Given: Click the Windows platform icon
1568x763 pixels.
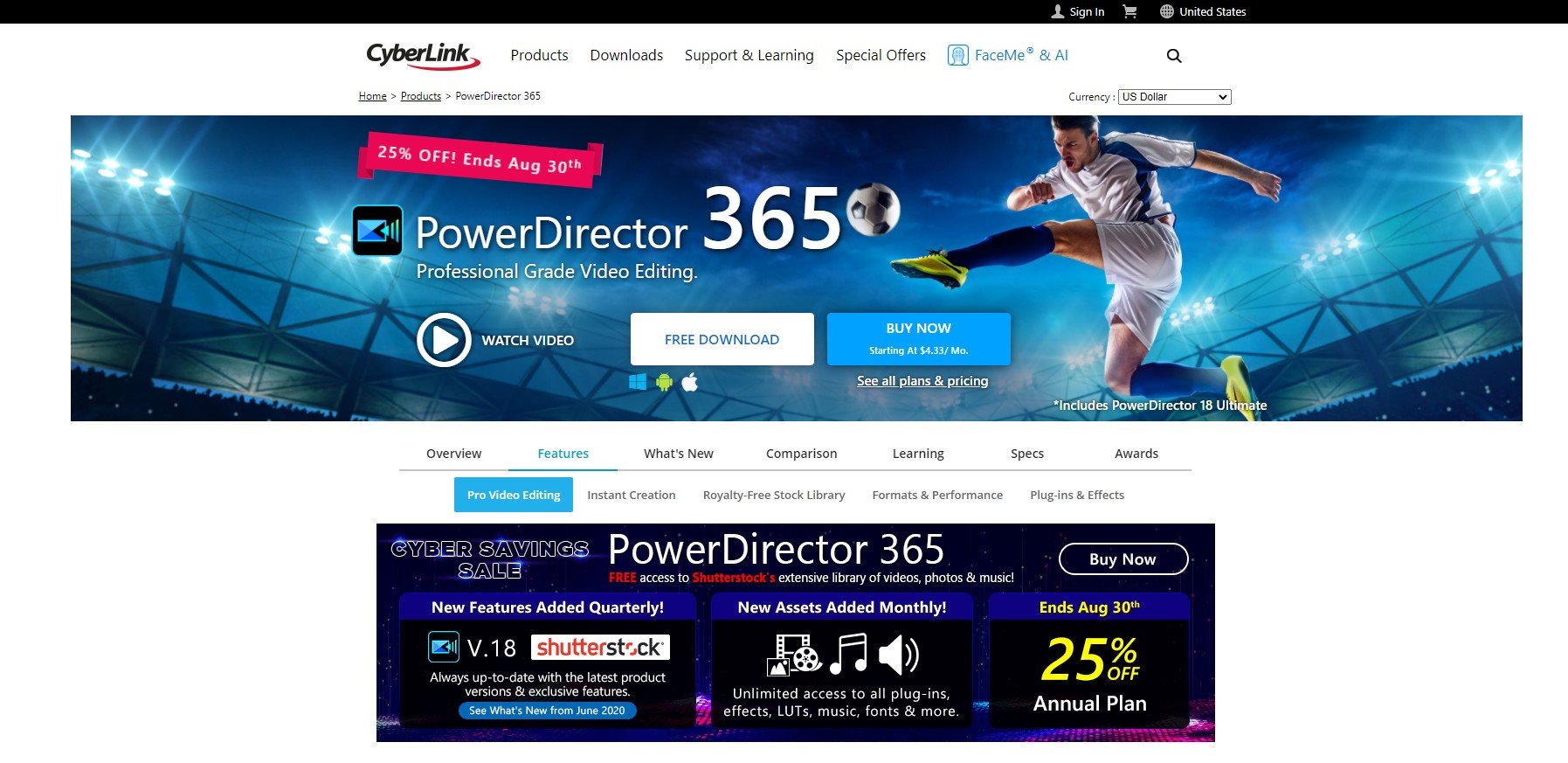Looking at the screenshot, I should [638, 382].
